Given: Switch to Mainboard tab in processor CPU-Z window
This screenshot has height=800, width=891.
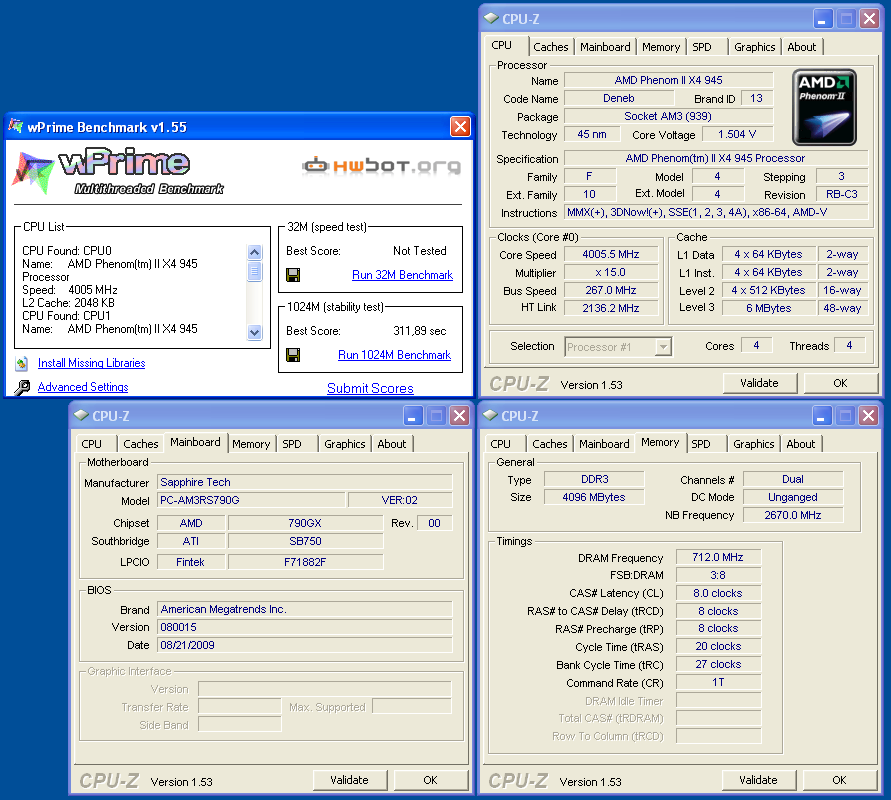Looking at the screenshot, I should [605, 47].
